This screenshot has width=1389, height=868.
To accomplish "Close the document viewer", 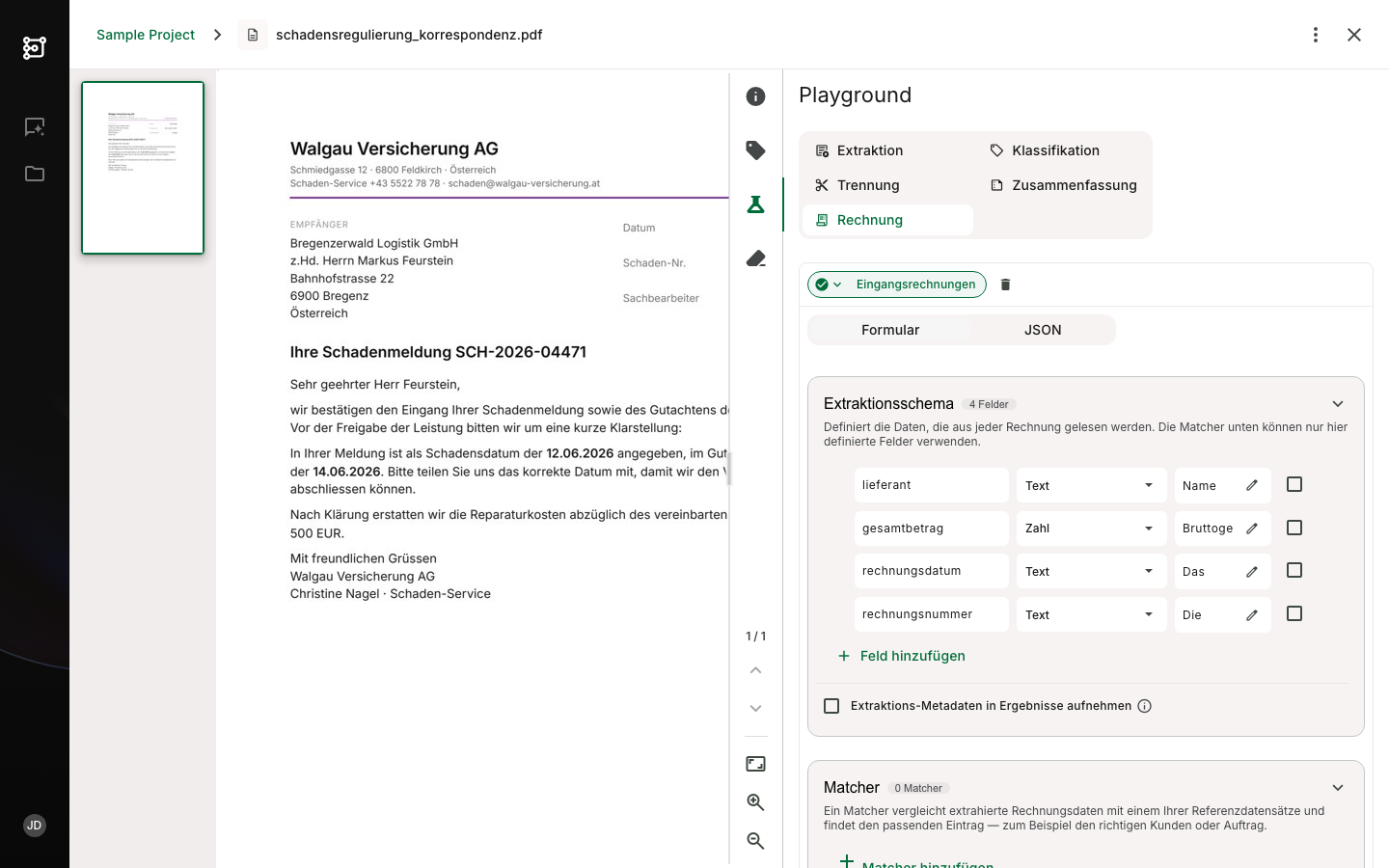I will [x=1354, y=35].
